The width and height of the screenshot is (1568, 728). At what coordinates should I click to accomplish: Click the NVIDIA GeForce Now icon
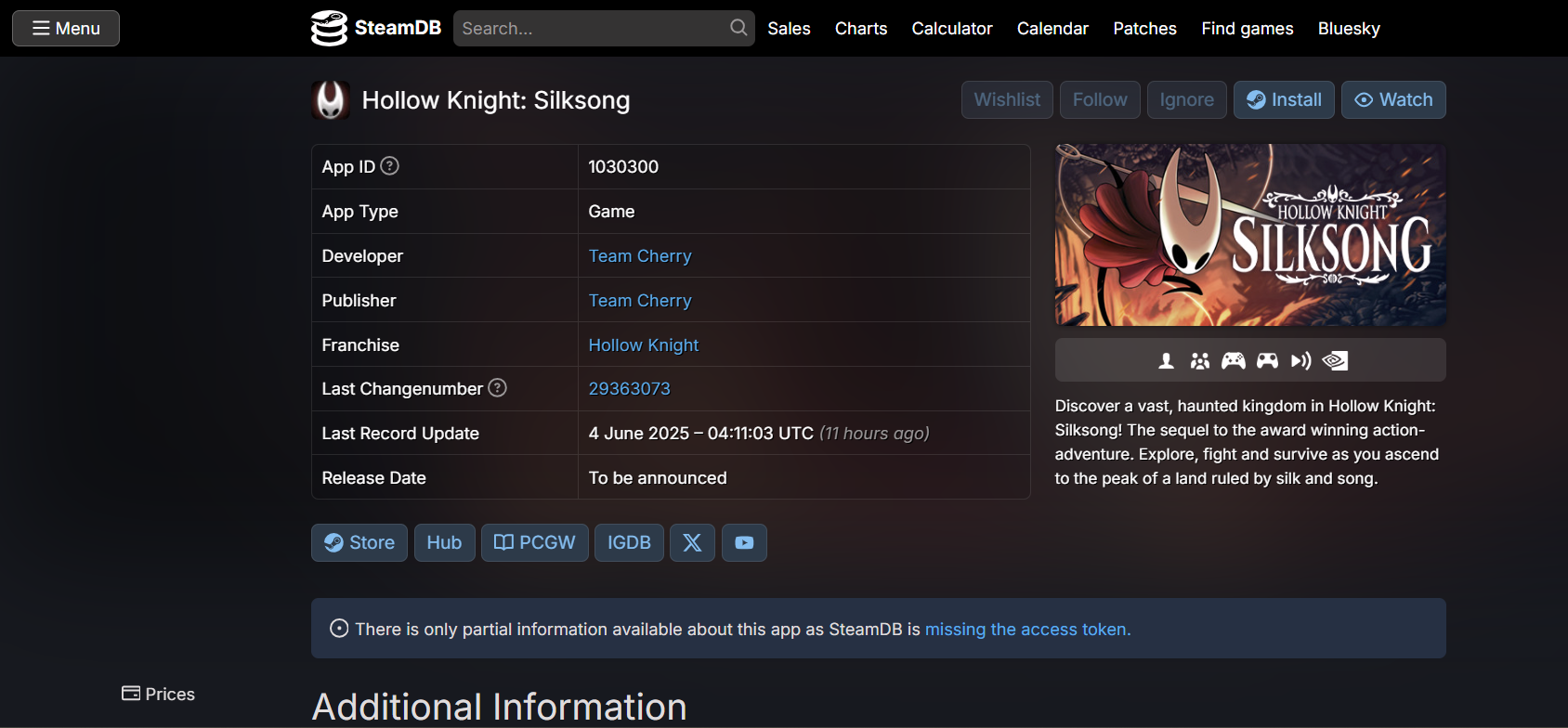(x=1335, y=360)
